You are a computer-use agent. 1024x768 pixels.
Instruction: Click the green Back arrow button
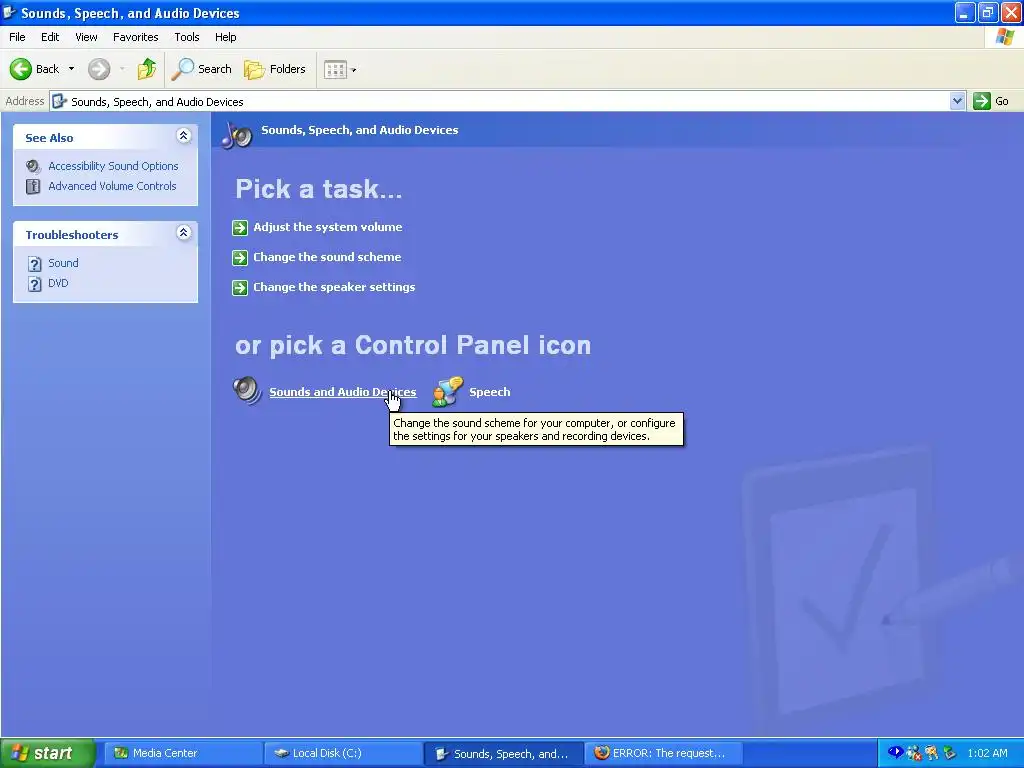click(21, 69)
